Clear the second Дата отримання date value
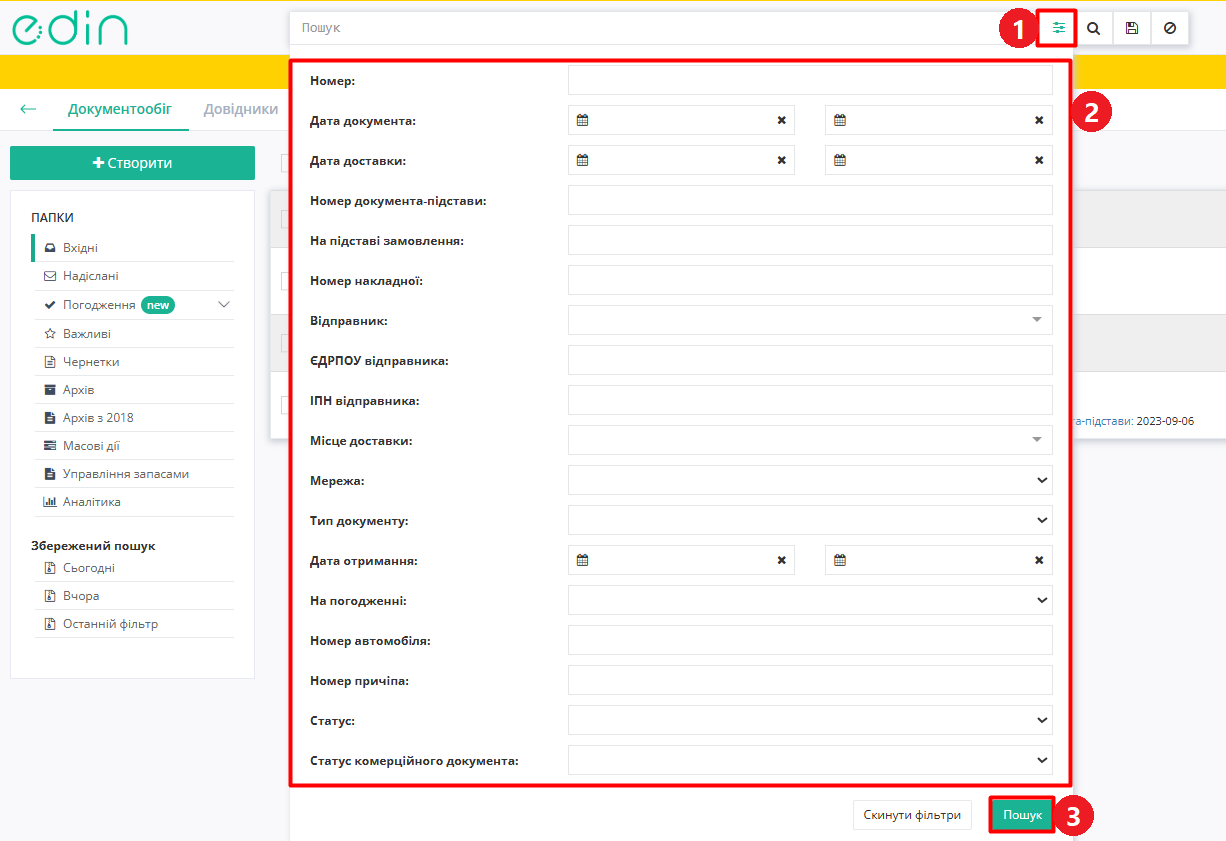Screen dimensions: 1226x841 pyautogui.click(x=1039, y=560)
